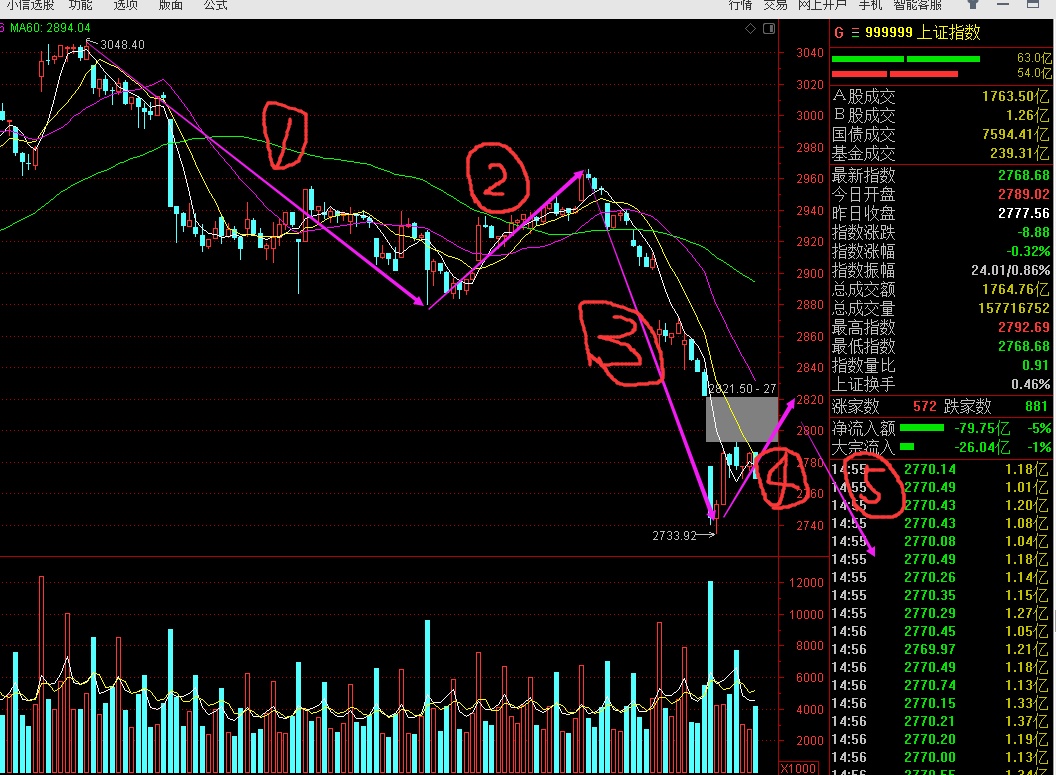Click the green list icon beside 999999
The height and width of the screenshot is (775, 1056).
855,33
